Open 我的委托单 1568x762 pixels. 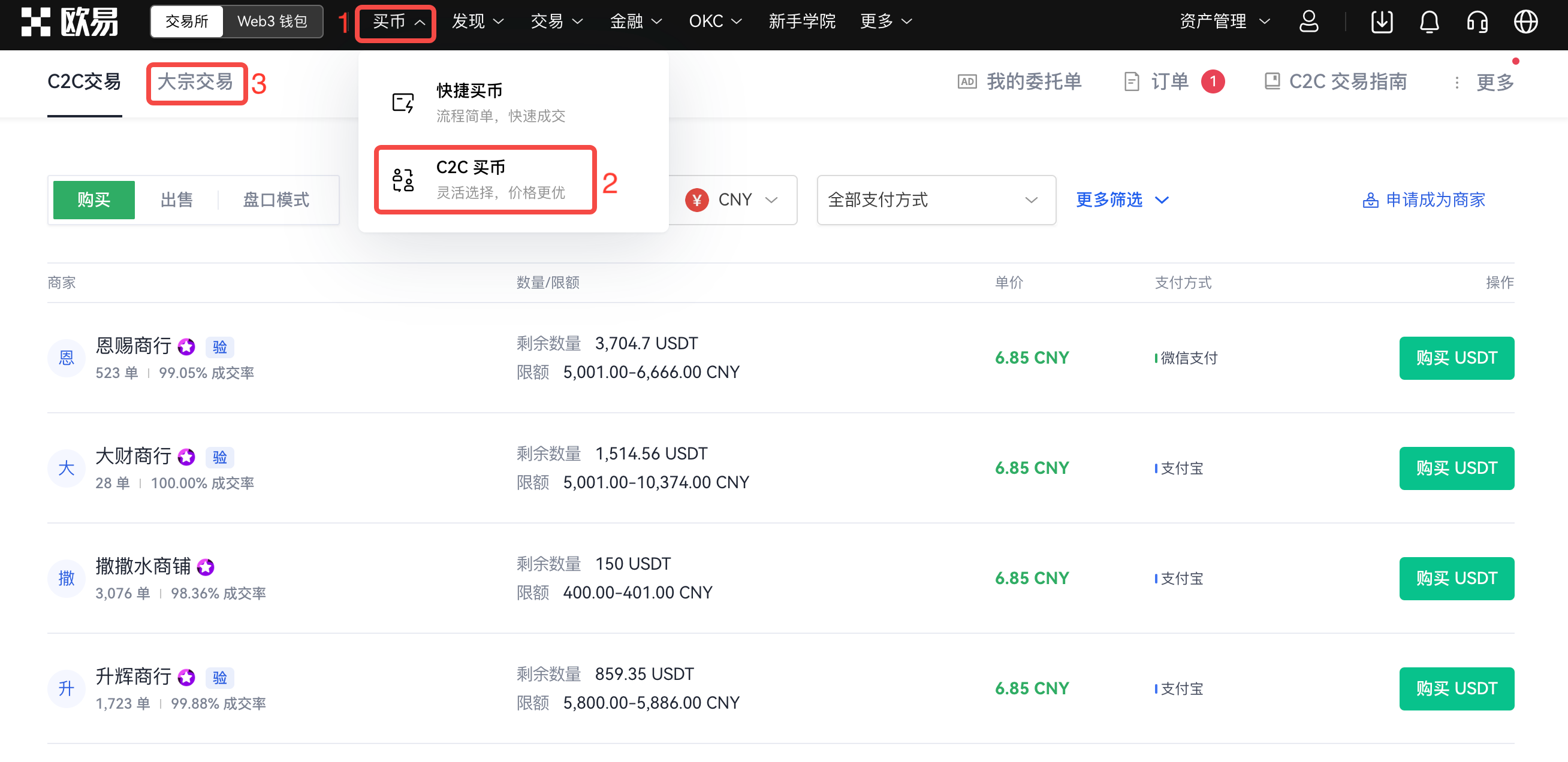[1020, 81]
